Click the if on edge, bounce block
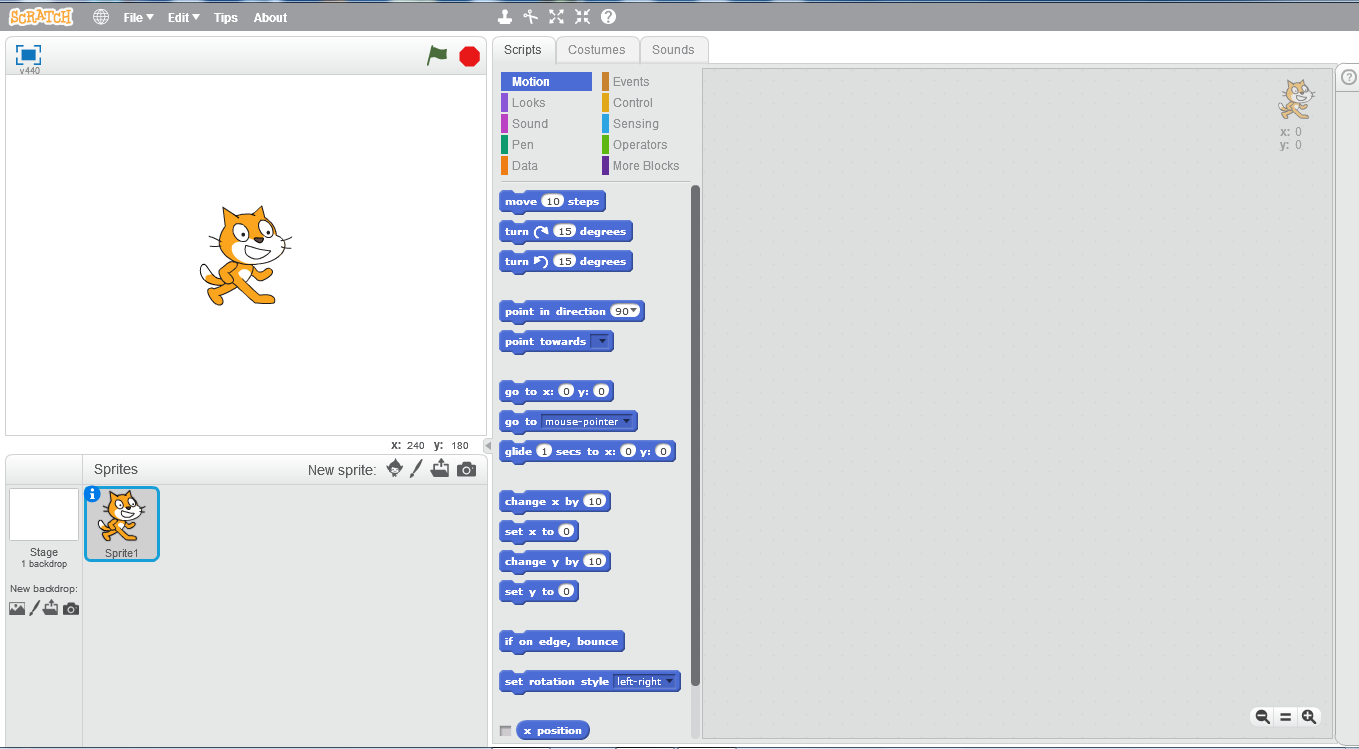1359x749 pixels. tap(562, 642)
